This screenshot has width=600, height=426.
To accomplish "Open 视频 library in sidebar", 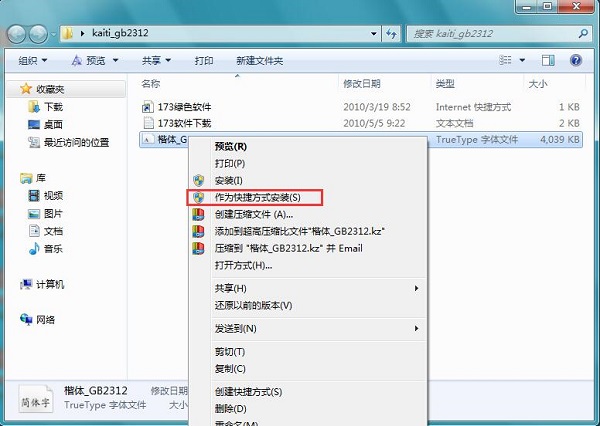I will [45, 196].
